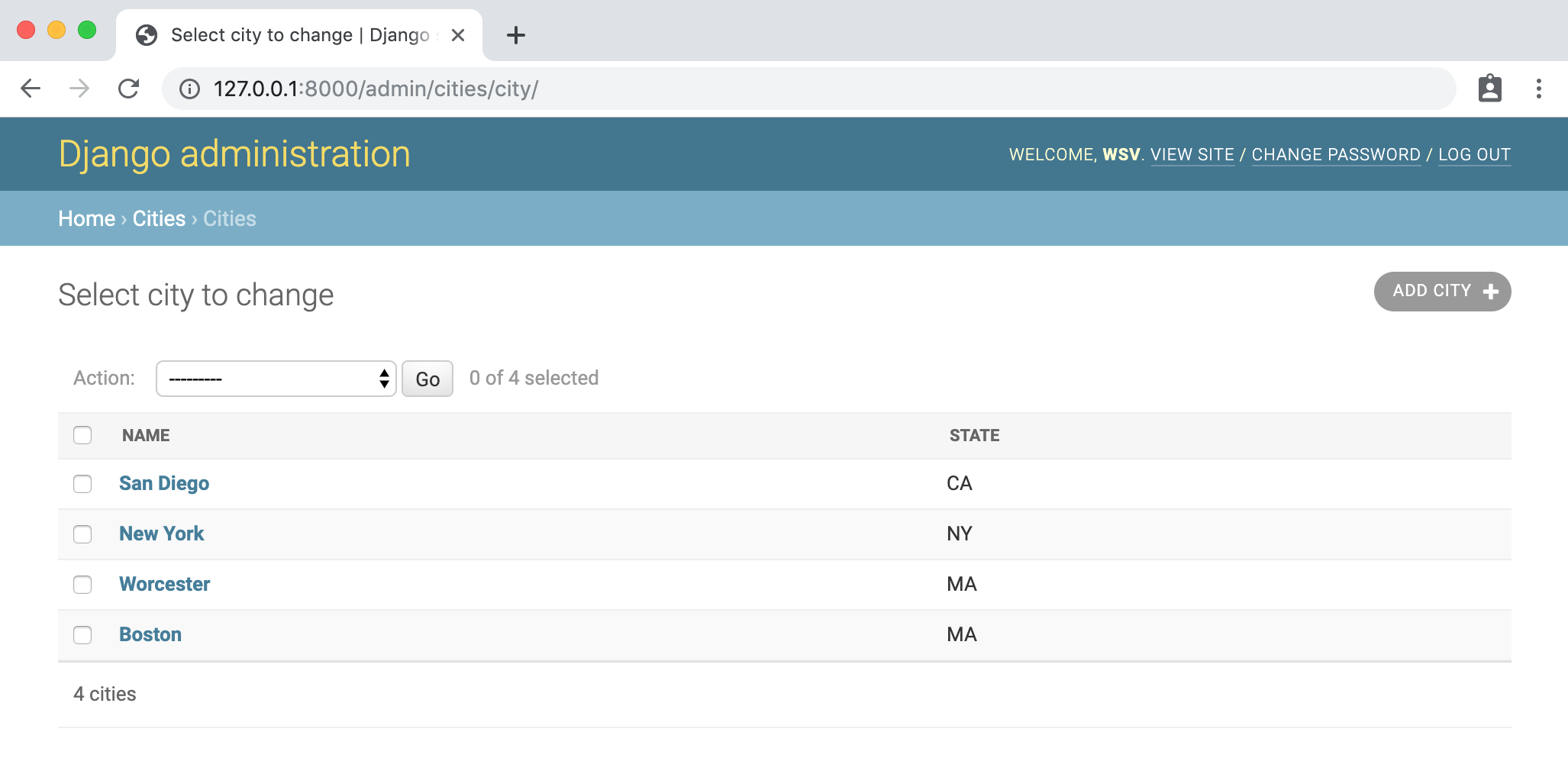
Task: Toggle the select-all checkbox in header
Action: [82, 435]
